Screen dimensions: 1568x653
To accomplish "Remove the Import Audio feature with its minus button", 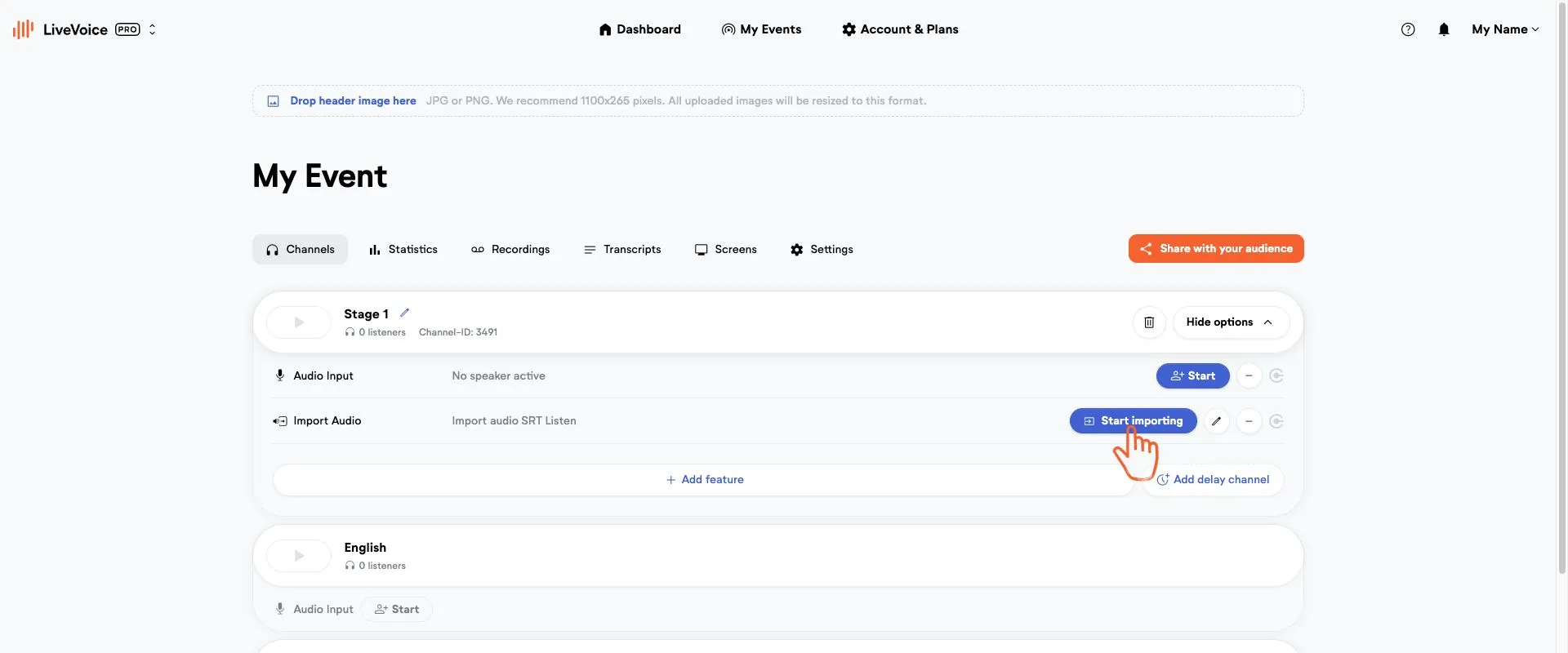I will coord(1249,421).
